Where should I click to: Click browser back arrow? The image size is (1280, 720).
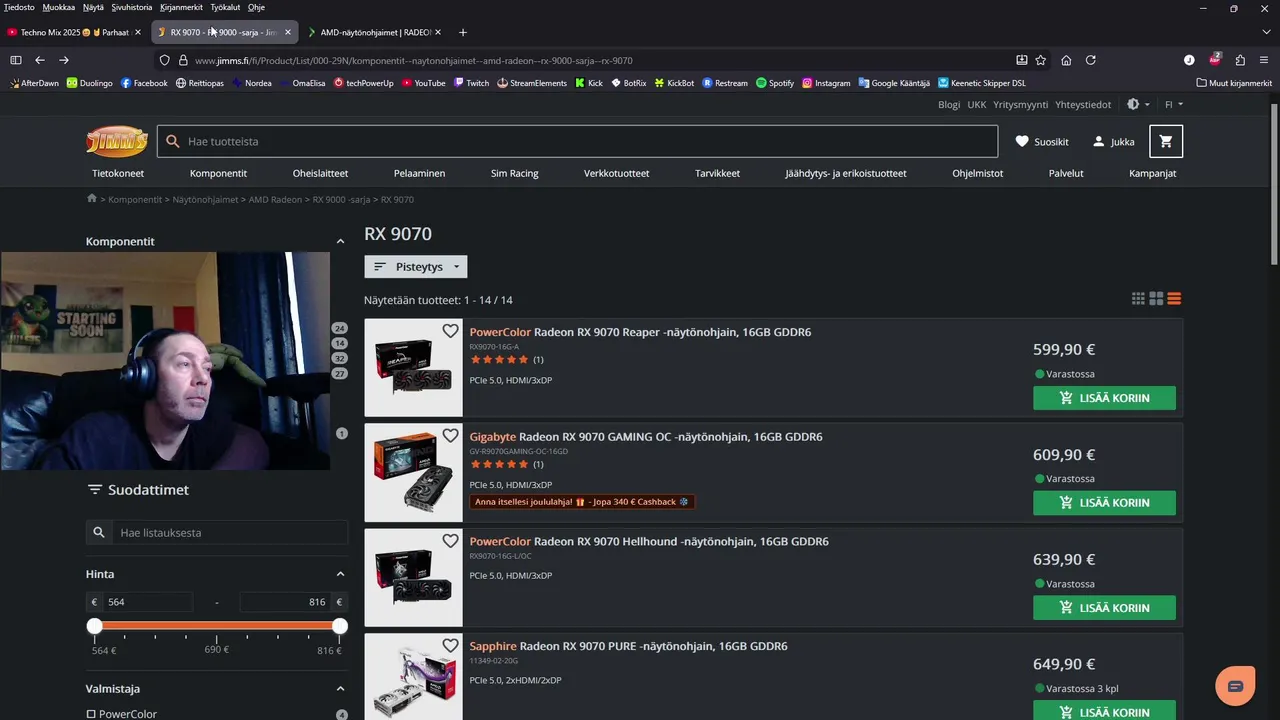click(40, 60)
